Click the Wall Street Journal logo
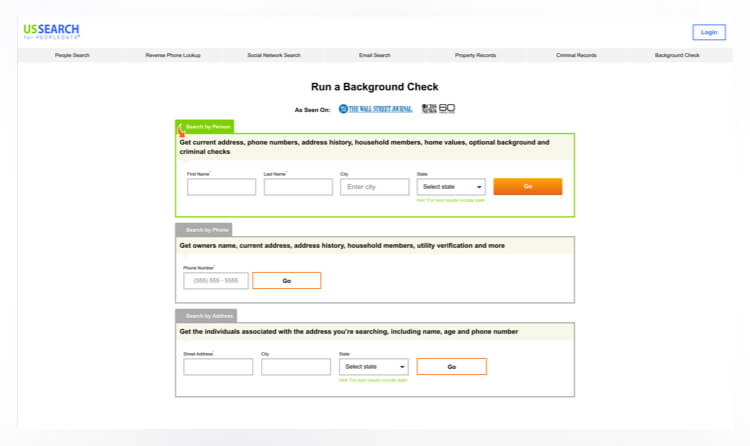This screenshot has width=750, height=446. [375, 108]
